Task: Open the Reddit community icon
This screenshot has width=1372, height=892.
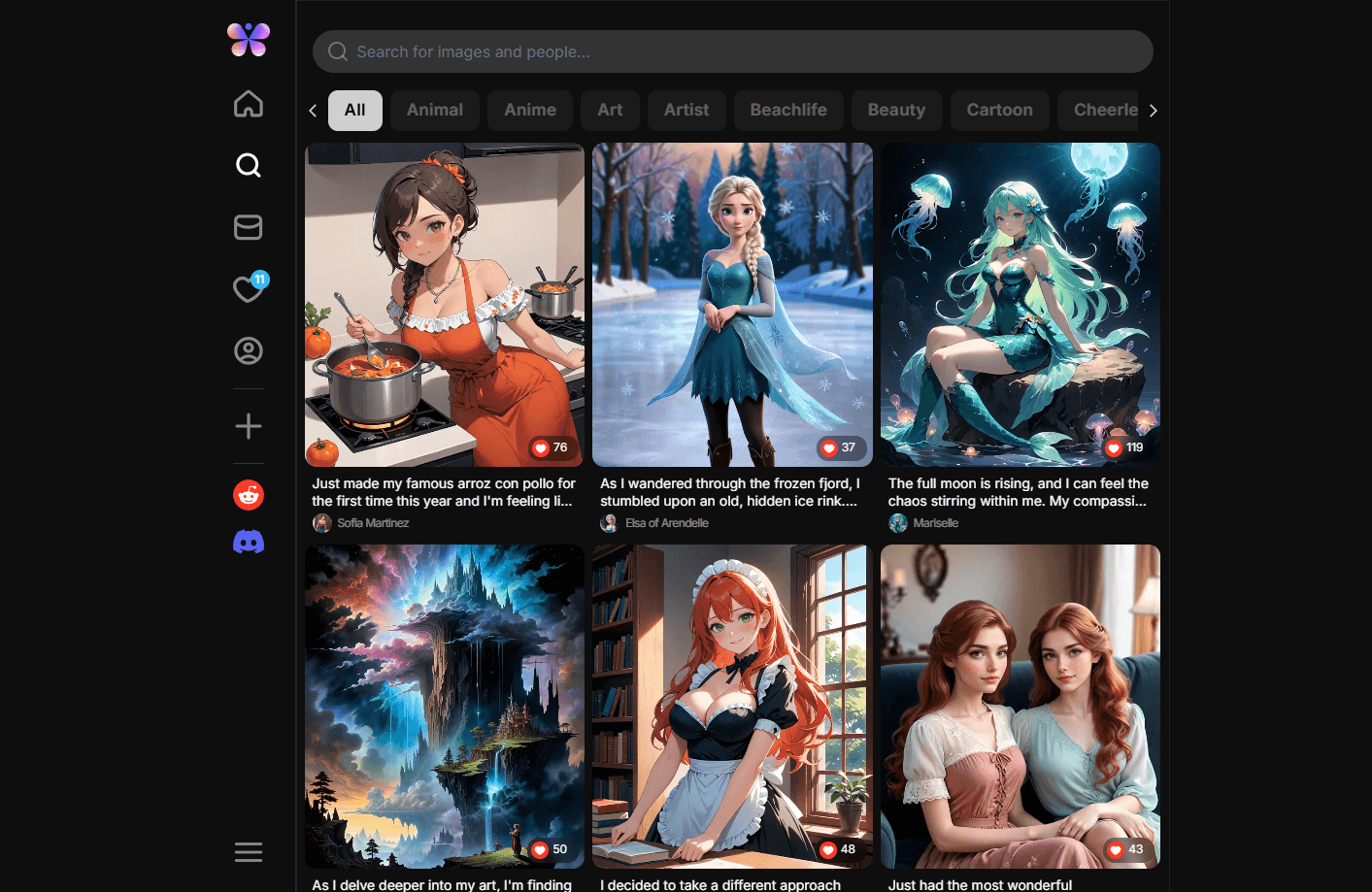Action: click(x=249, y=495)
